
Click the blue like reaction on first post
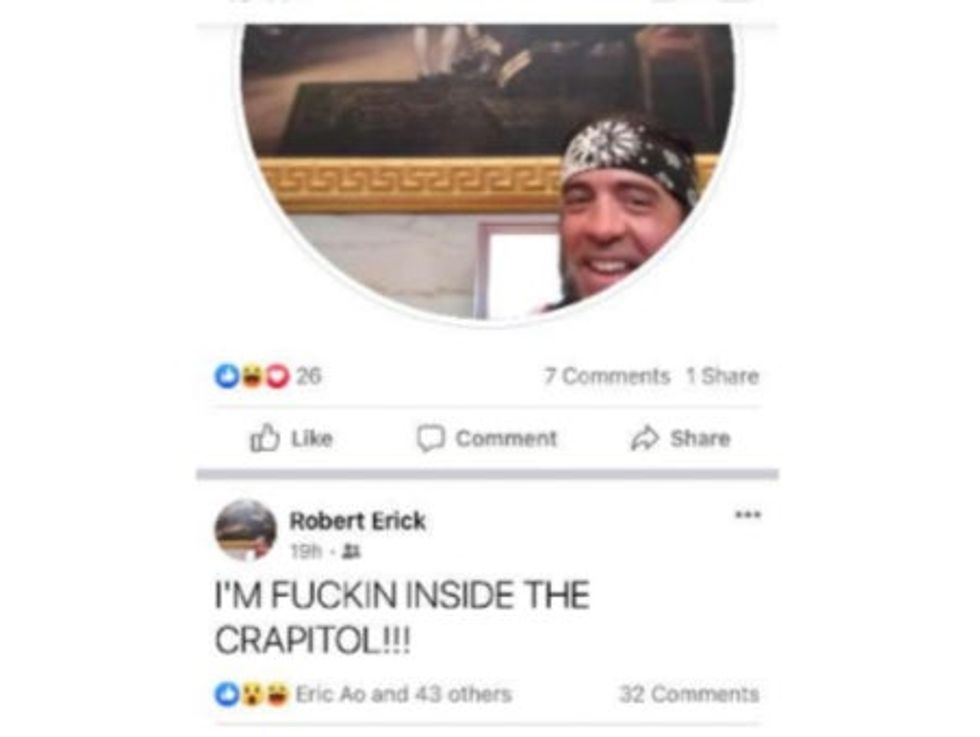[x=227, y=376]
